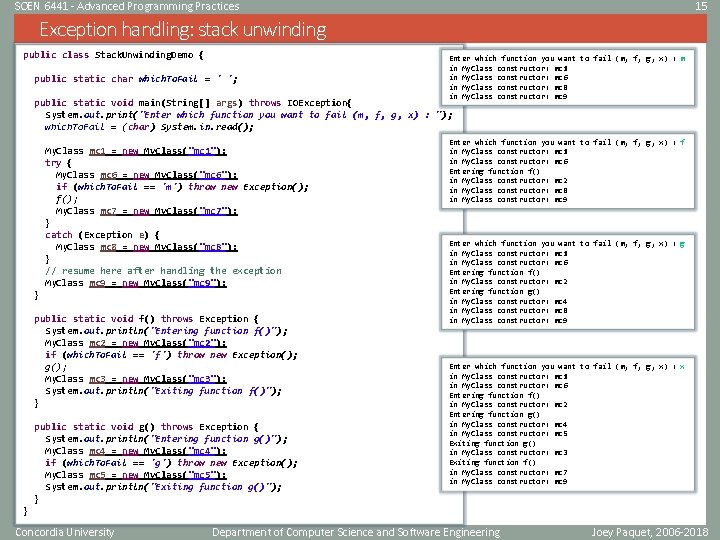Click the line creating MyClass mc2

(135, 343)
